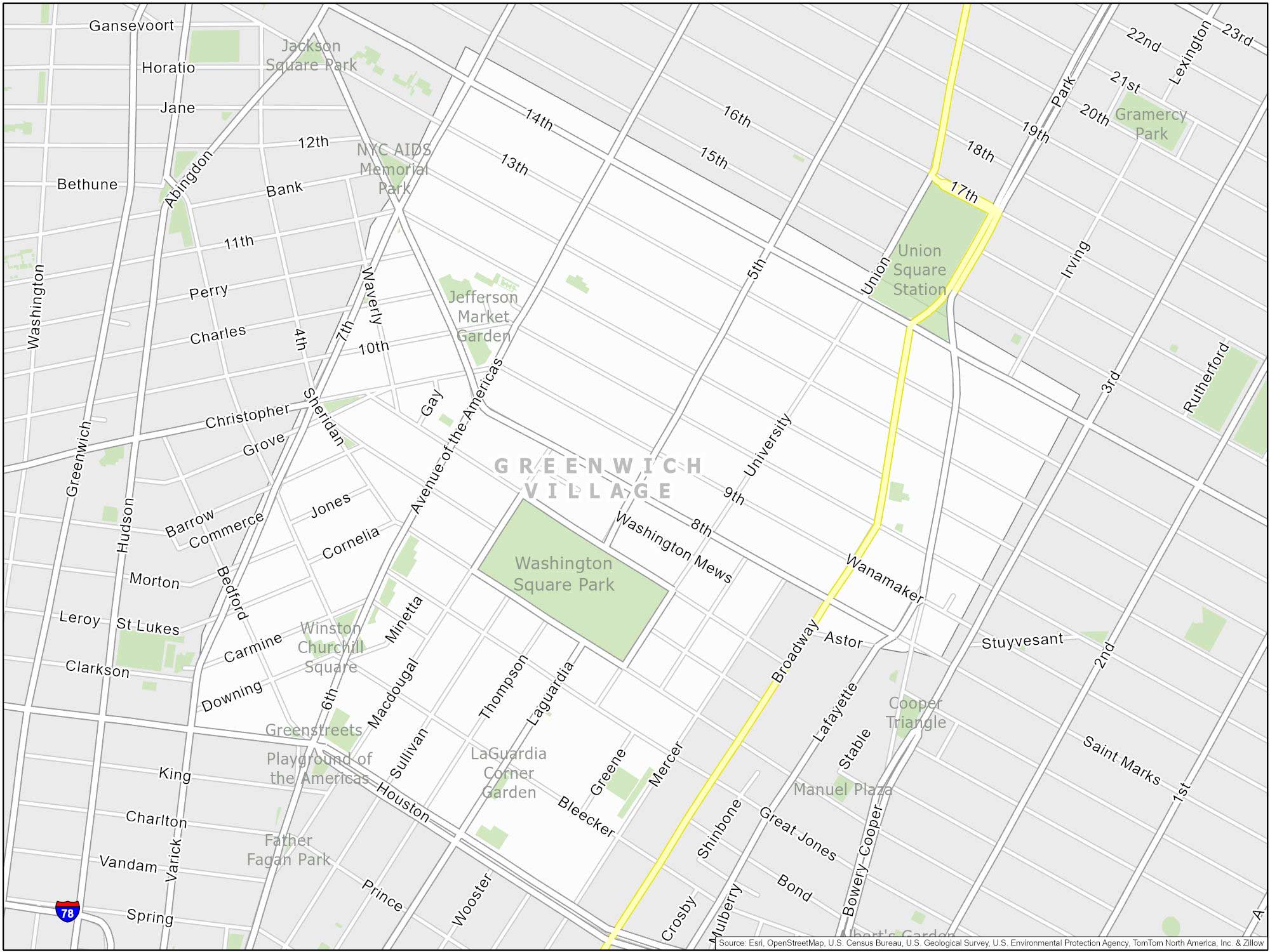1270x952 pixels.
Task: Click the 14th street label
Action: [538, 119]
